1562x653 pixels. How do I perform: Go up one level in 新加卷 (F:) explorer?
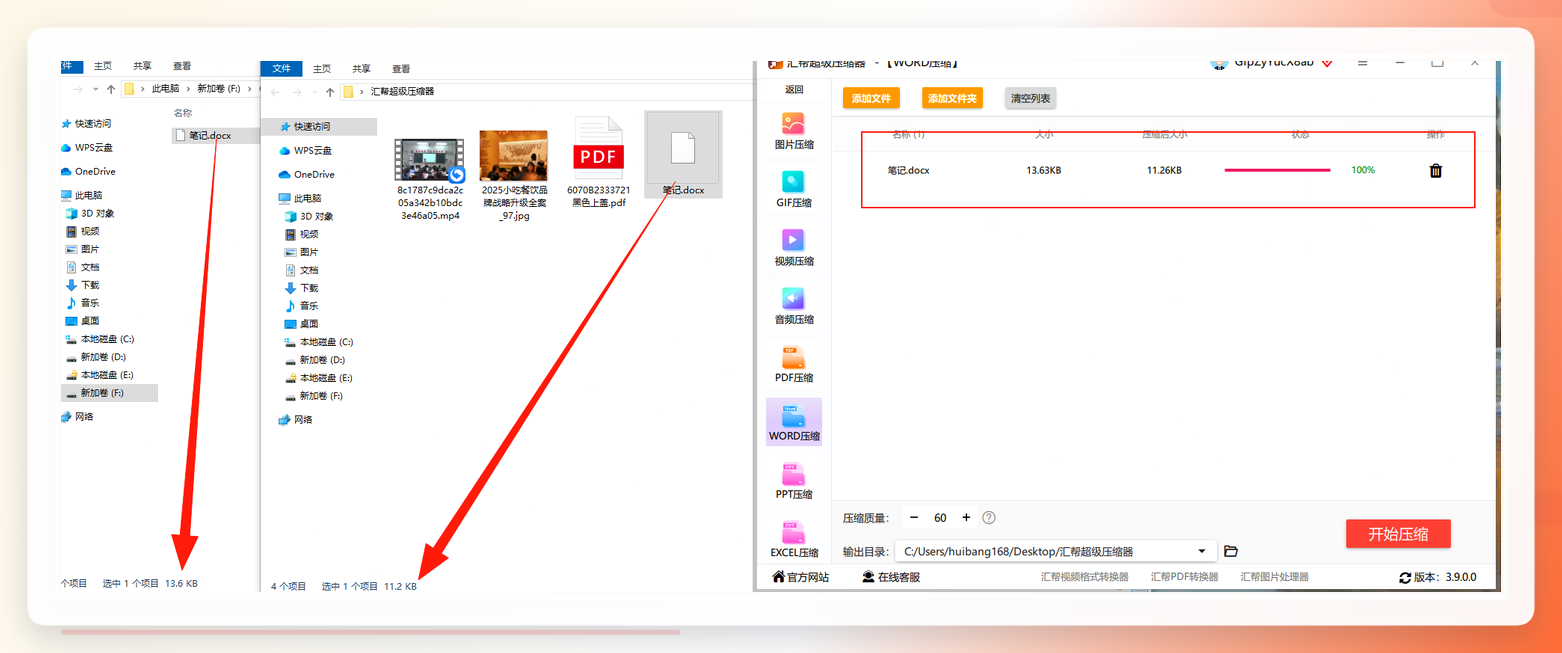(111, 88)
